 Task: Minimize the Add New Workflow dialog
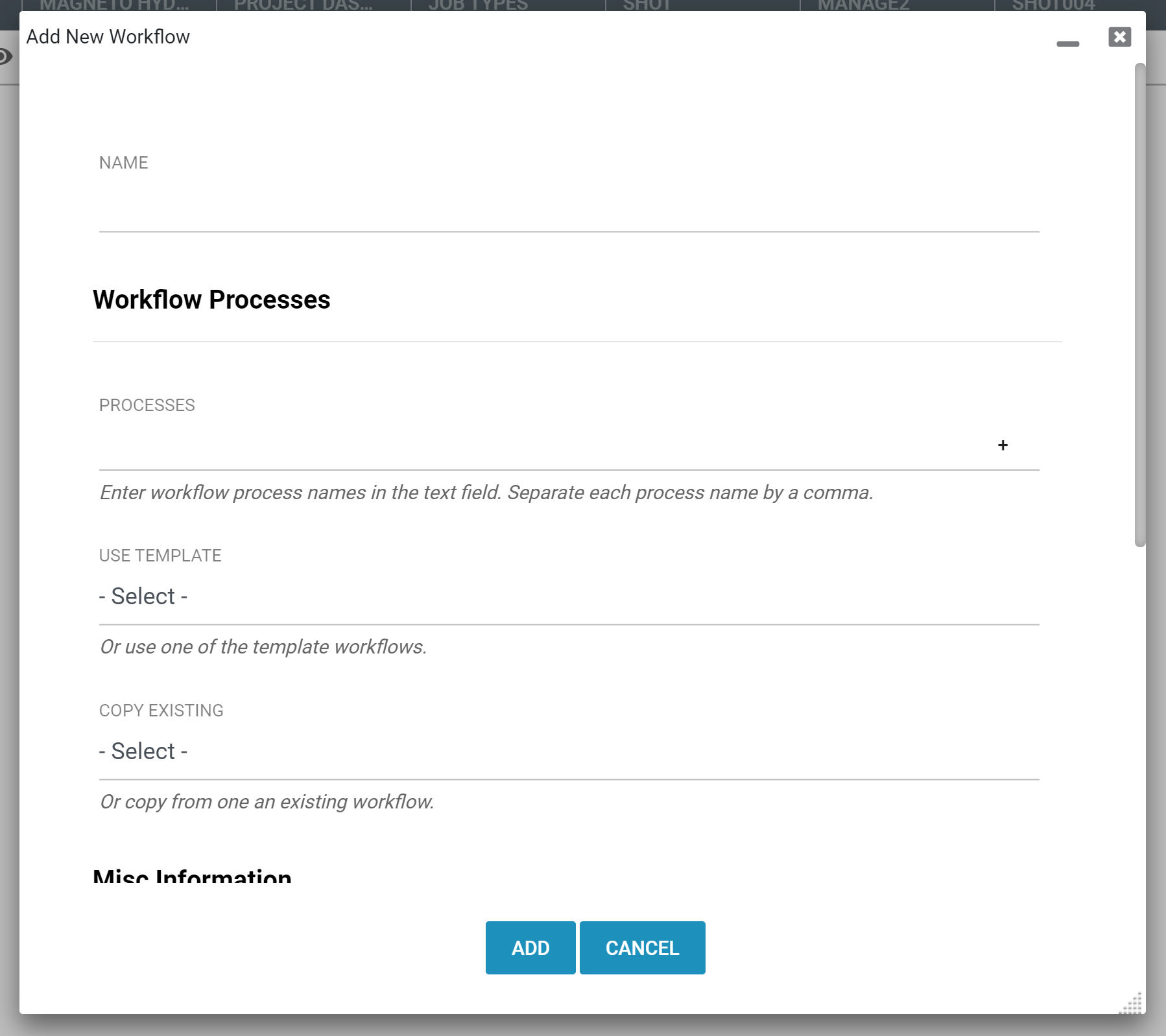point(1067,43)
